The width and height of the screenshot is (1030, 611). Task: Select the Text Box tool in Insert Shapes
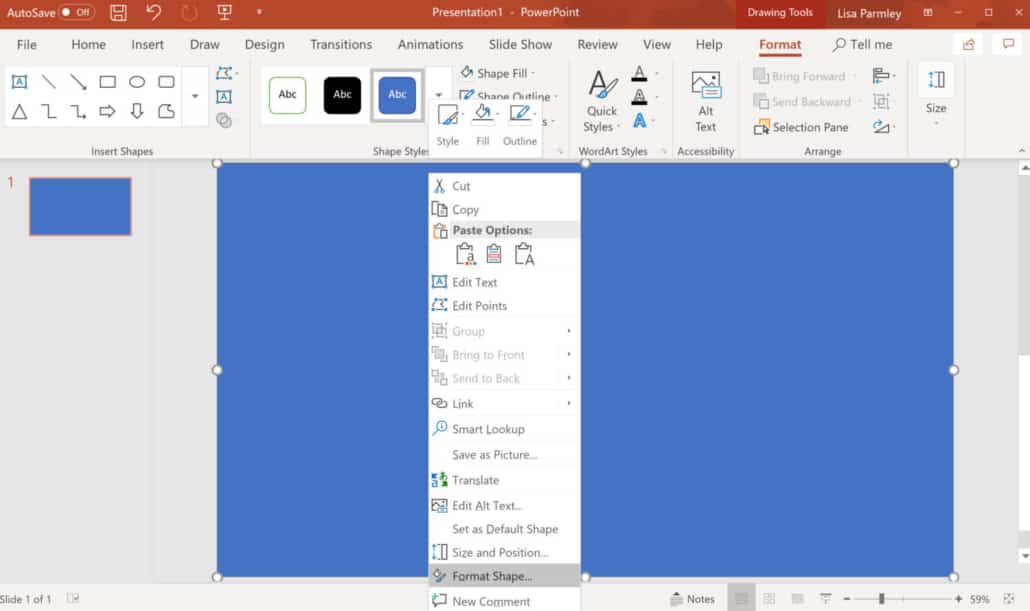(21, 81)
